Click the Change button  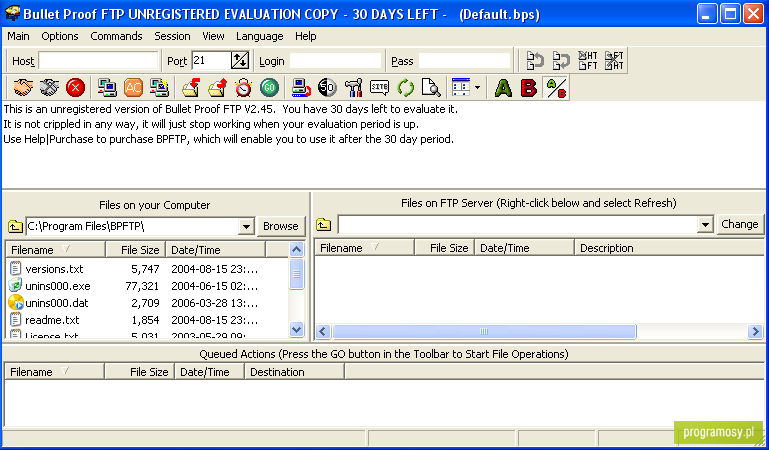(740, 224)
